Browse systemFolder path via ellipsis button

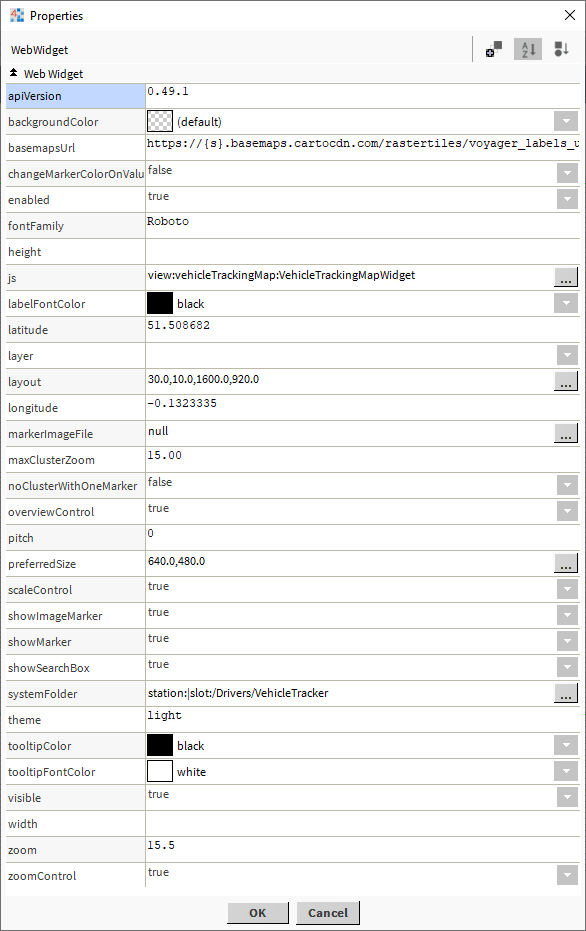(x=566, y=693)
